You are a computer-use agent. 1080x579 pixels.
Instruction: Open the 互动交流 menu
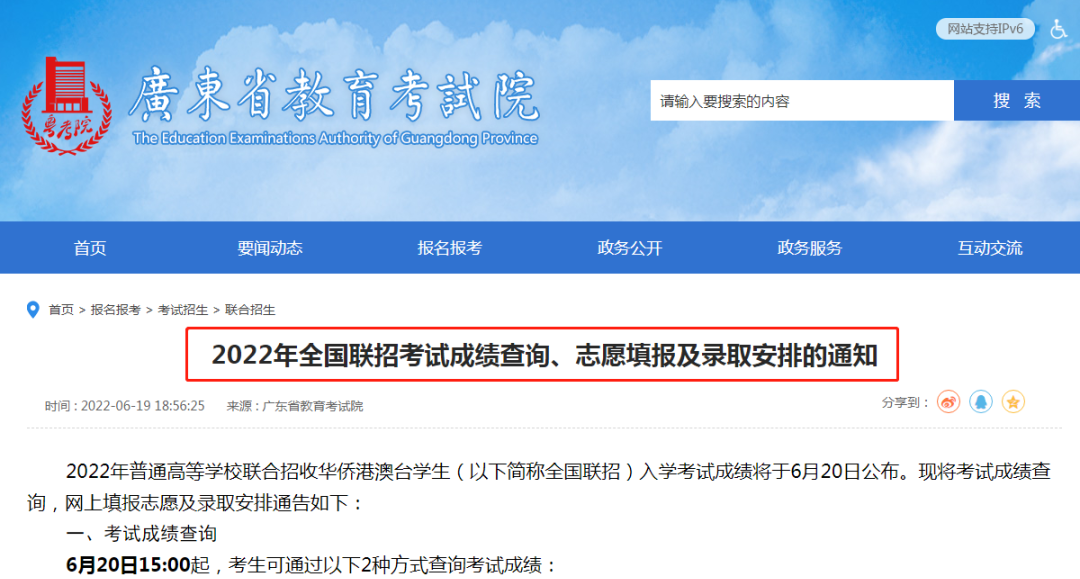tap(990, 248)
